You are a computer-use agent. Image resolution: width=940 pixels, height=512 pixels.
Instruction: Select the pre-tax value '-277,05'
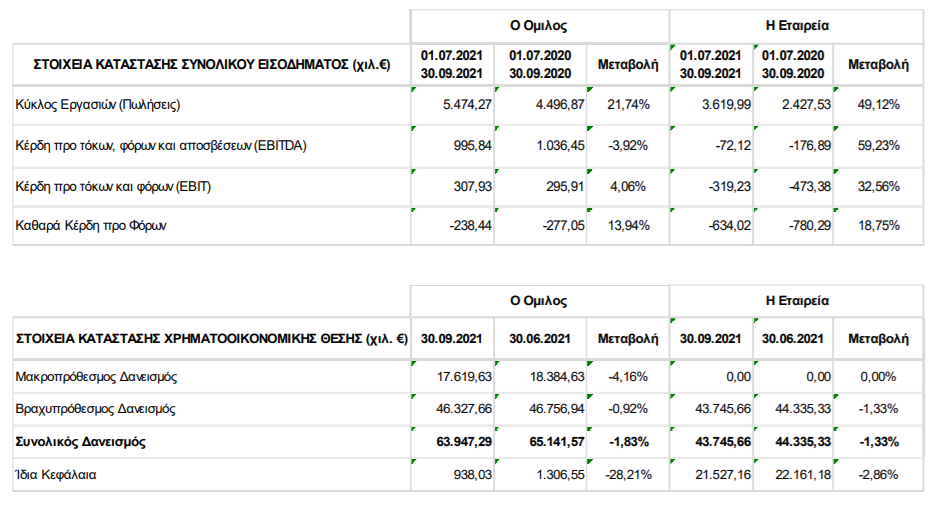pos(564,225)
